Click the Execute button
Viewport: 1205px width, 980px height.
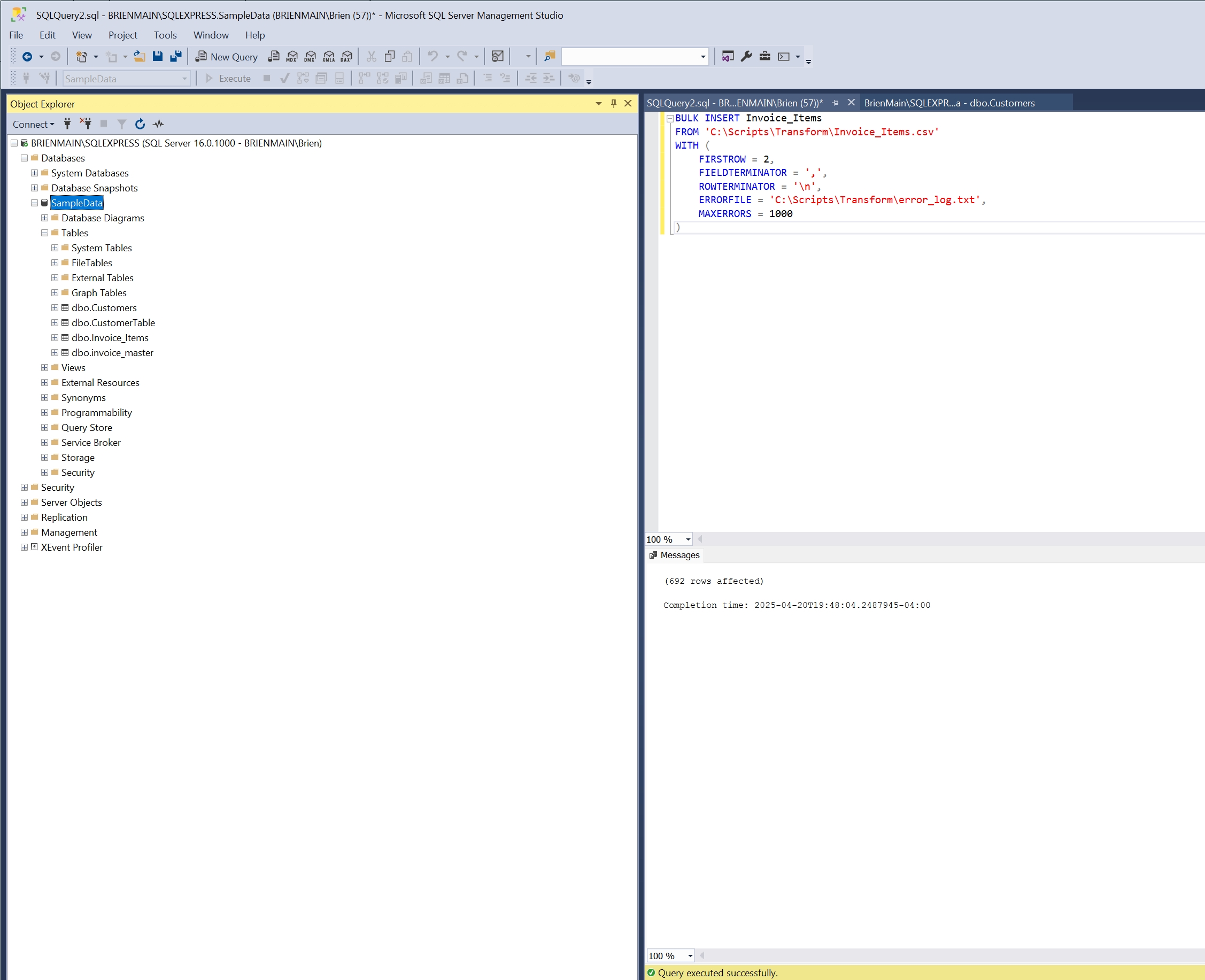[228, 79]
